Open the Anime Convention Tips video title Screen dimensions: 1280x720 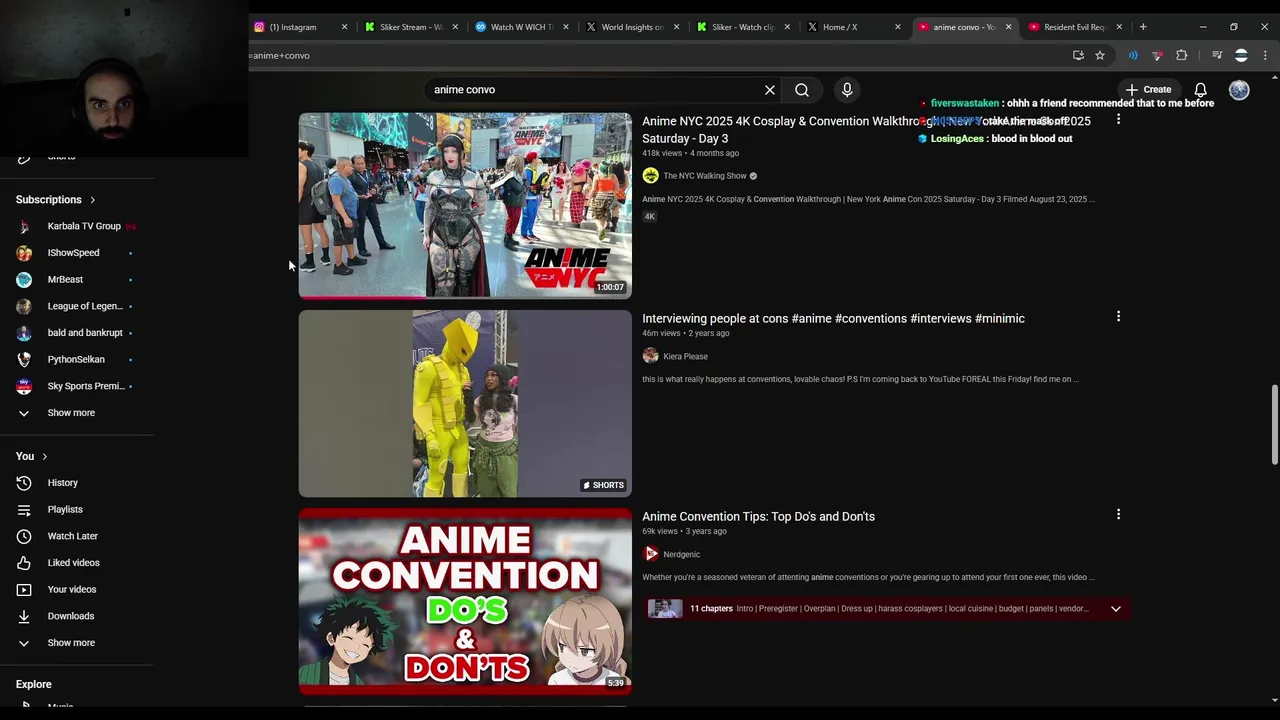click(758, 516)
